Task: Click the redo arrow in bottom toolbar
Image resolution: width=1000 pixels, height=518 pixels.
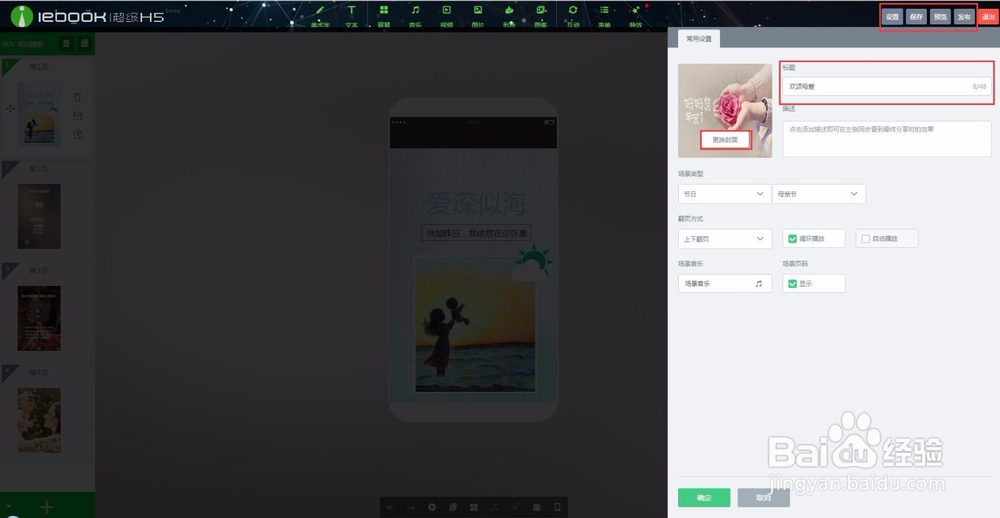Action: click(411, 507)
